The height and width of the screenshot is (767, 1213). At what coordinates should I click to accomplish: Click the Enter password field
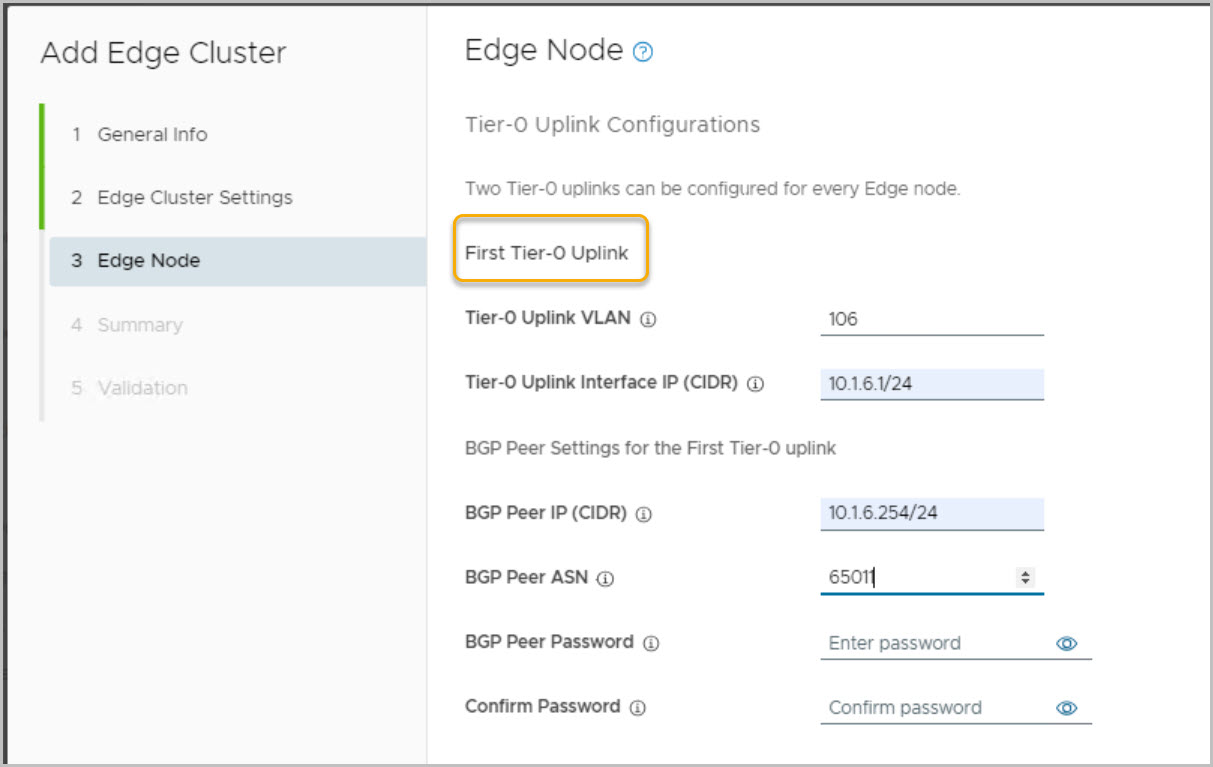click(935, 644)
